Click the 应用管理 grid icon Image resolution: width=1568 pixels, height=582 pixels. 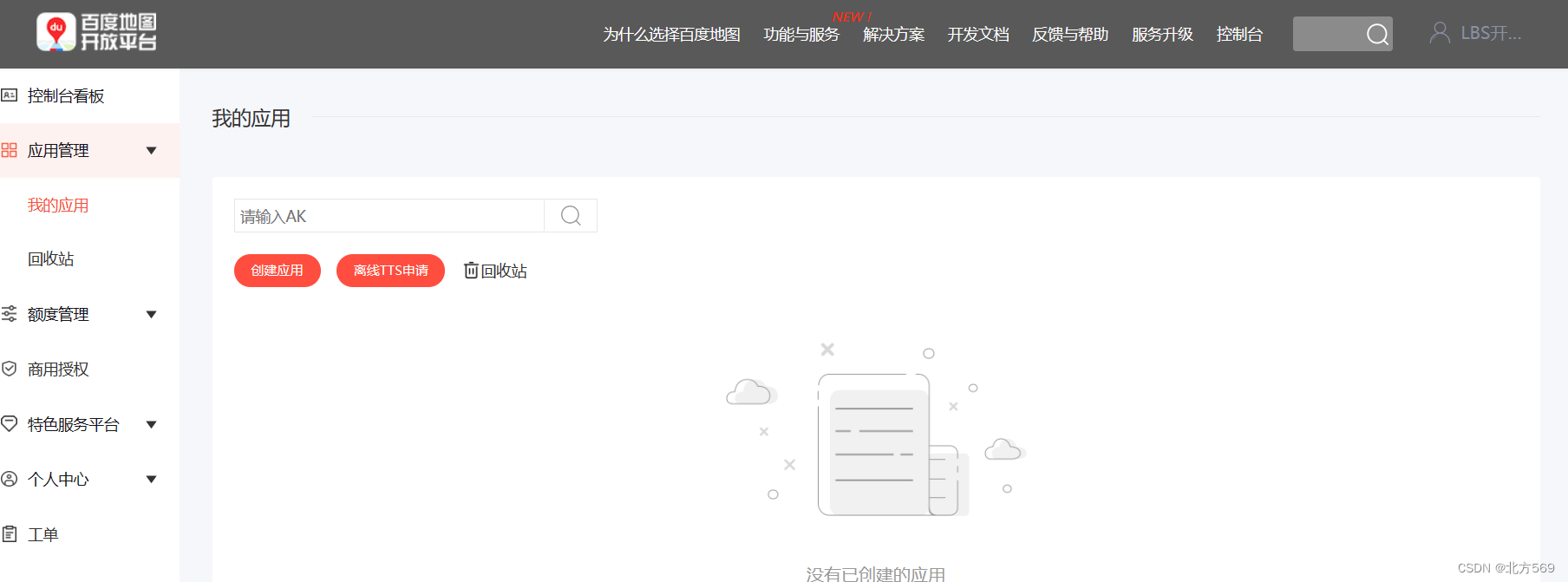click(x=10, y=150)
